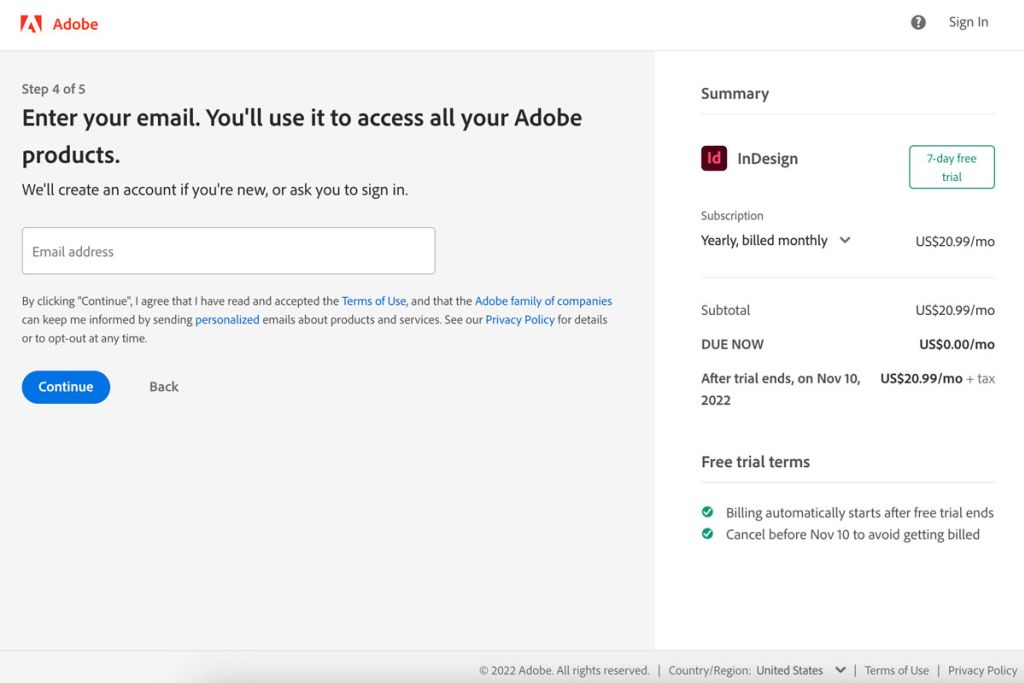
Task: Click the Sign In link
Action: pyautogui.click(x=968, y=22)
